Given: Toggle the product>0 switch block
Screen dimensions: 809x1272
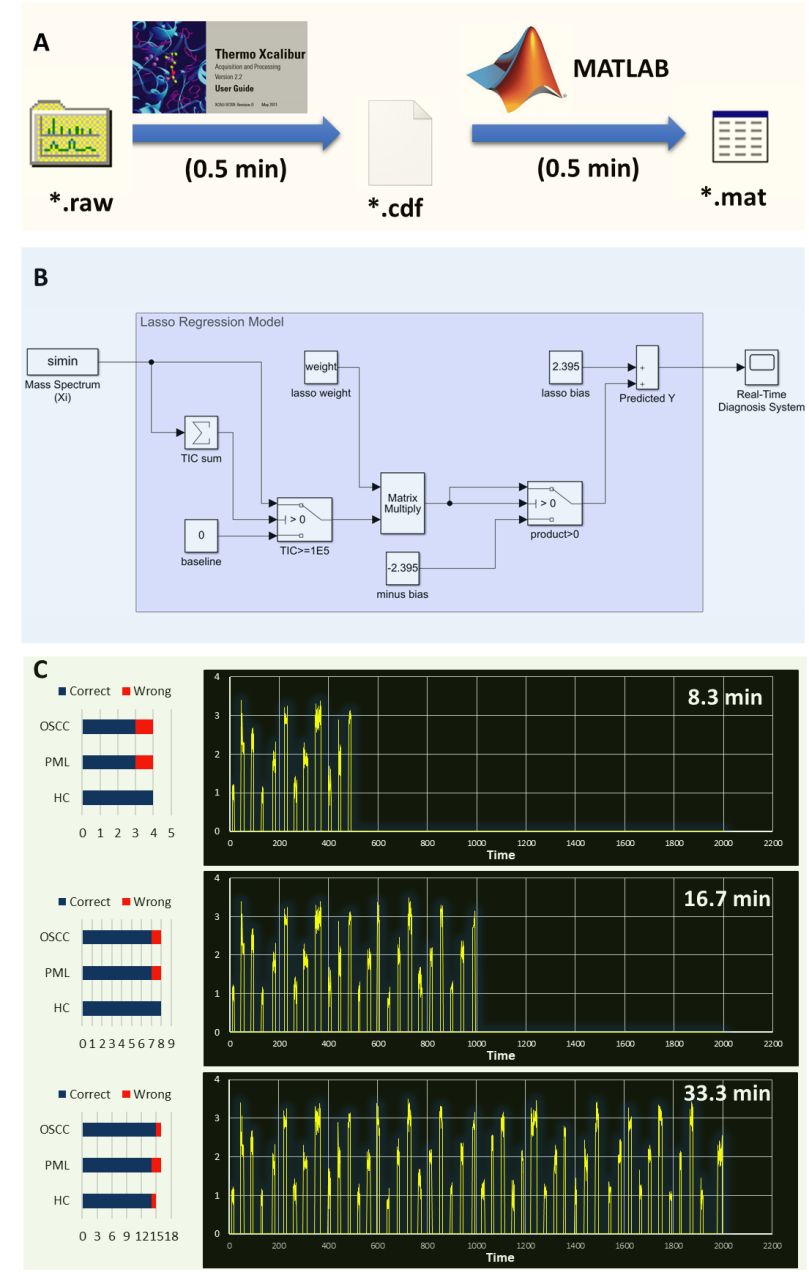Looking at the screenshot, I should tap(556, 502).
